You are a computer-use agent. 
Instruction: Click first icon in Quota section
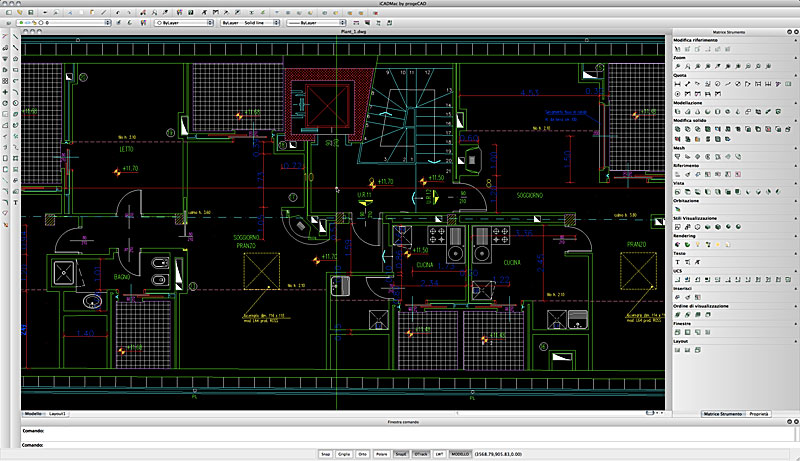tap(678, 83)
